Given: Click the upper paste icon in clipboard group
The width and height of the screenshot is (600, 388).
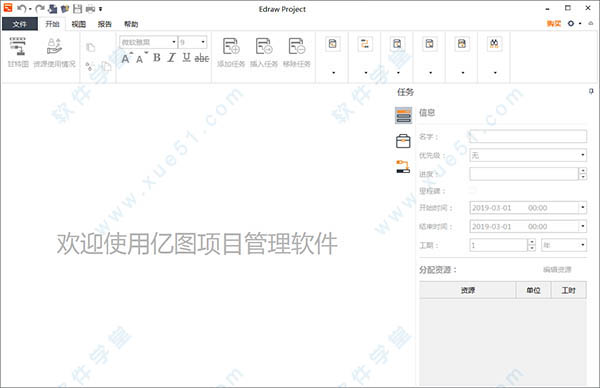Looking at the screenshot, I should (x=90, y=47).
